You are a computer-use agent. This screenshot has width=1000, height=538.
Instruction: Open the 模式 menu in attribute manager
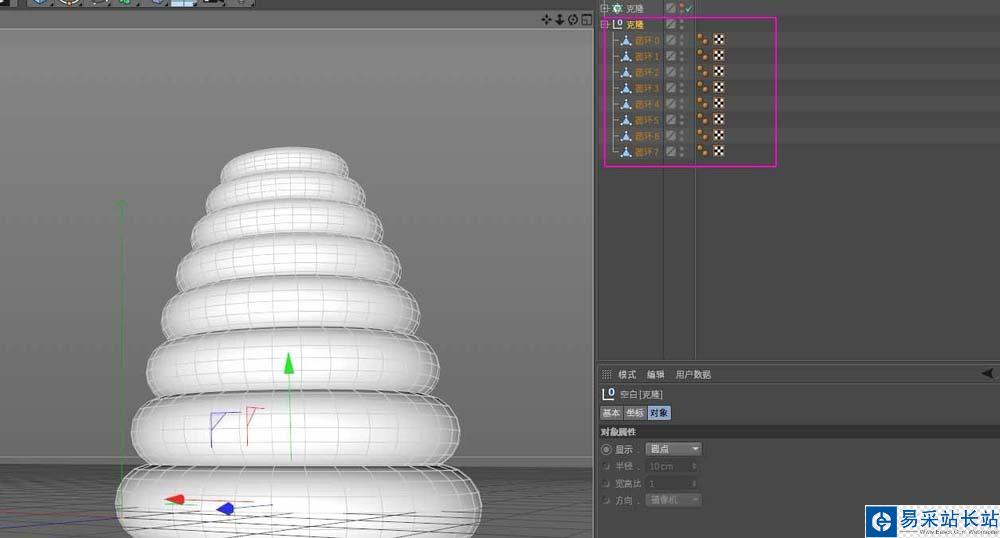pos(627,374)
